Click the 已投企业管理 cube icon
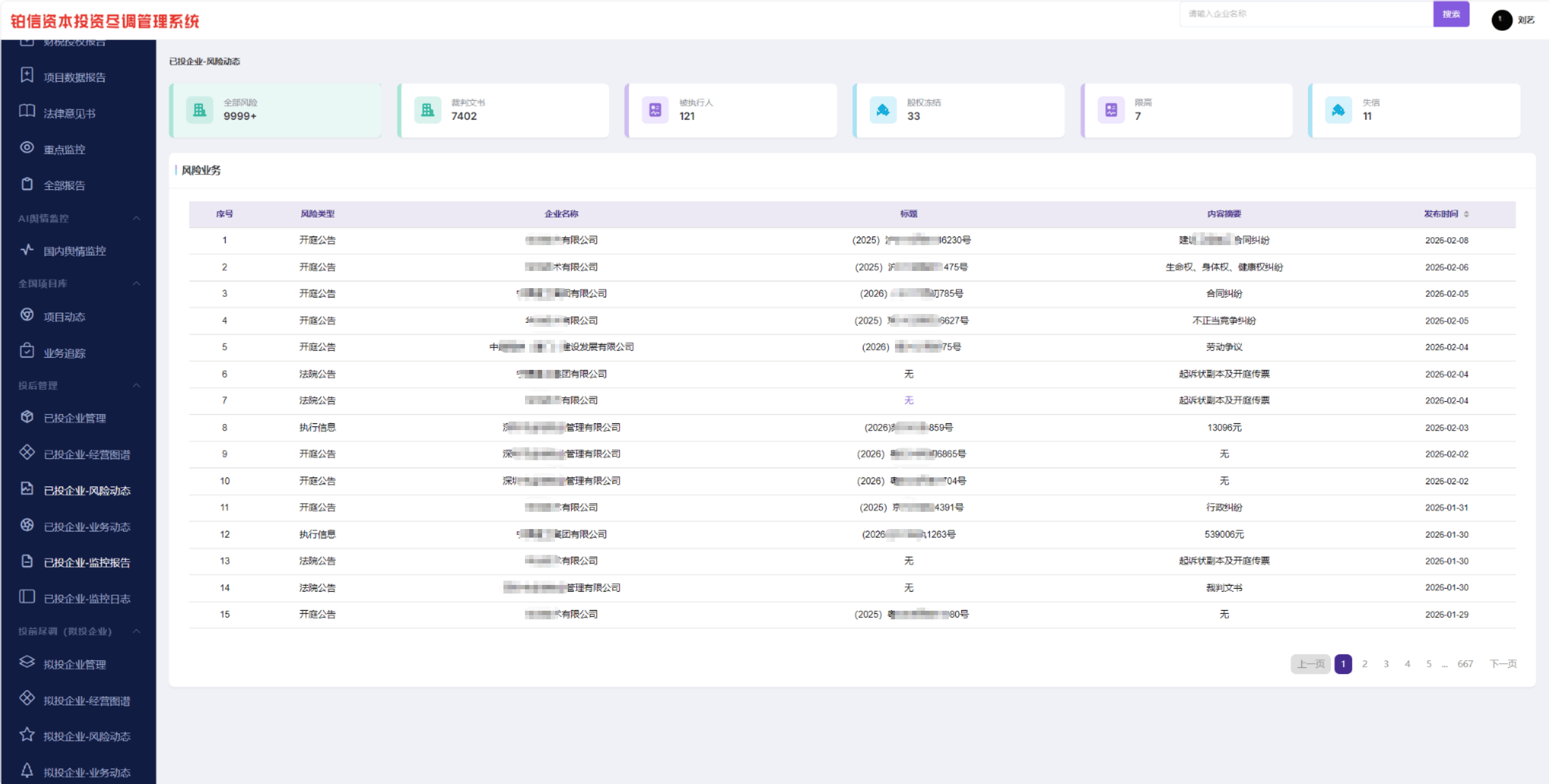The width and height of the screenshot is (1549, 784). pos(26,417)
